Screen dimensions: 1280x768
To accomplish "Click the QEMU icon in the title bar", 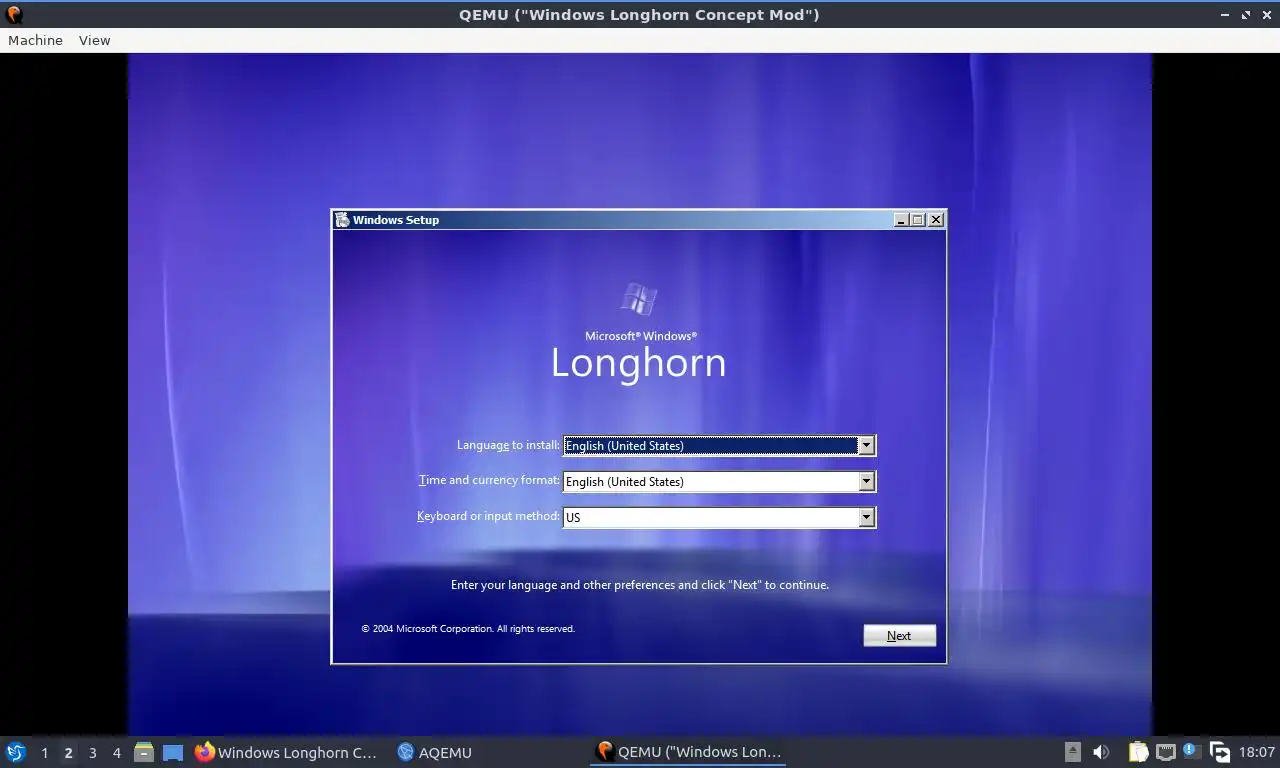I will point(14,15).
